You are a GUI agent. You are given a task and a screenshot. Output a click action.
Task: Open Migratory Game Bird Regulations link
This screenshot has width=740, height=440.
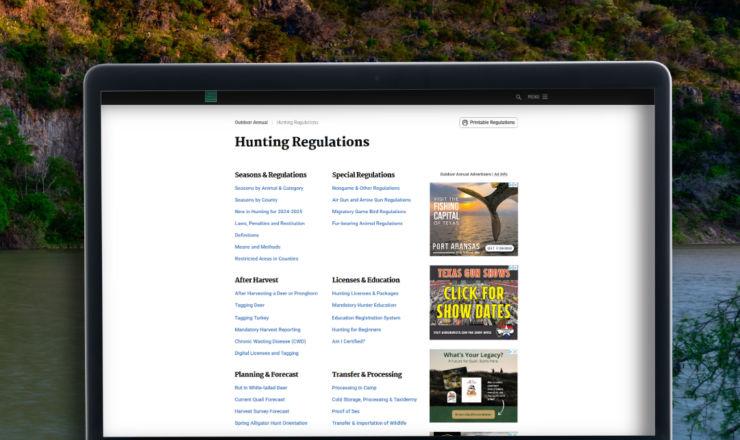click(369, 212)
